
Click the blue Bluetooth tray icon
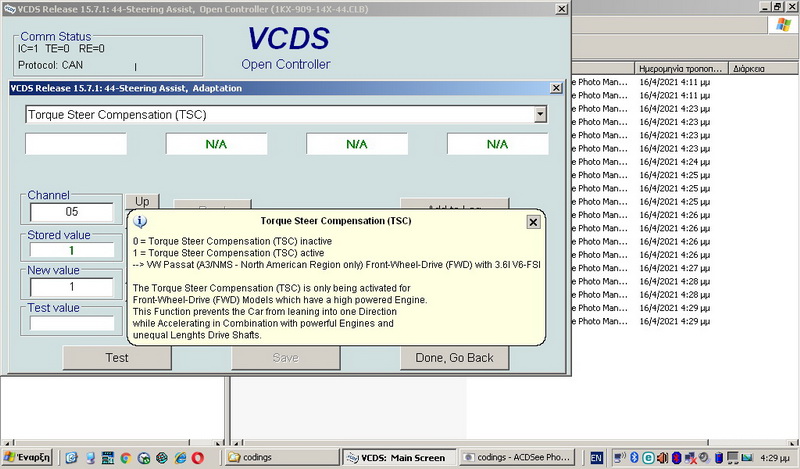[634, 457]
